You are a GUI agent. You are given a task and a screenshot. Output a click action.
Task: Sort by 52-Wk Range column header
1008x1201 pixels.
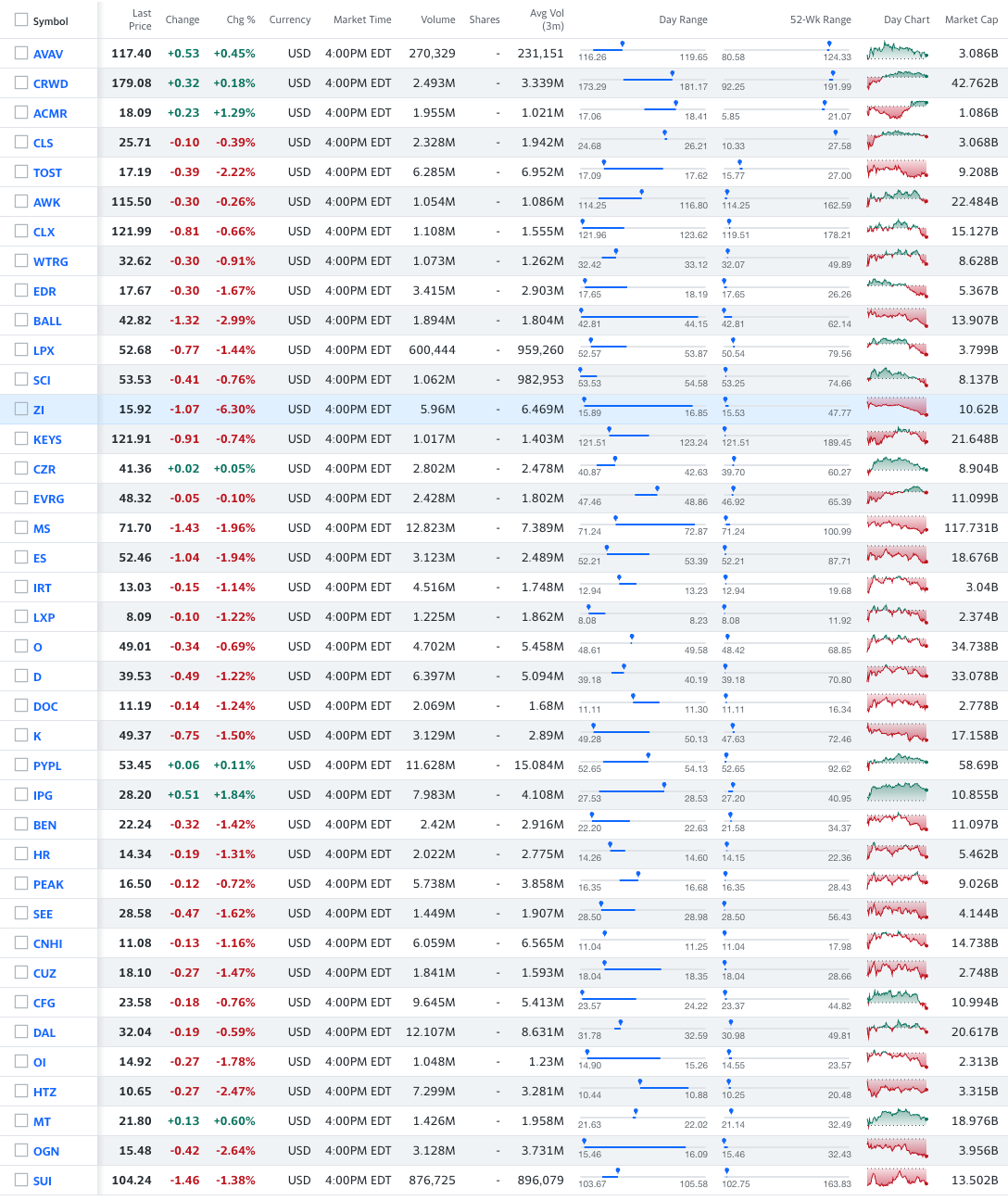[821, 19]
